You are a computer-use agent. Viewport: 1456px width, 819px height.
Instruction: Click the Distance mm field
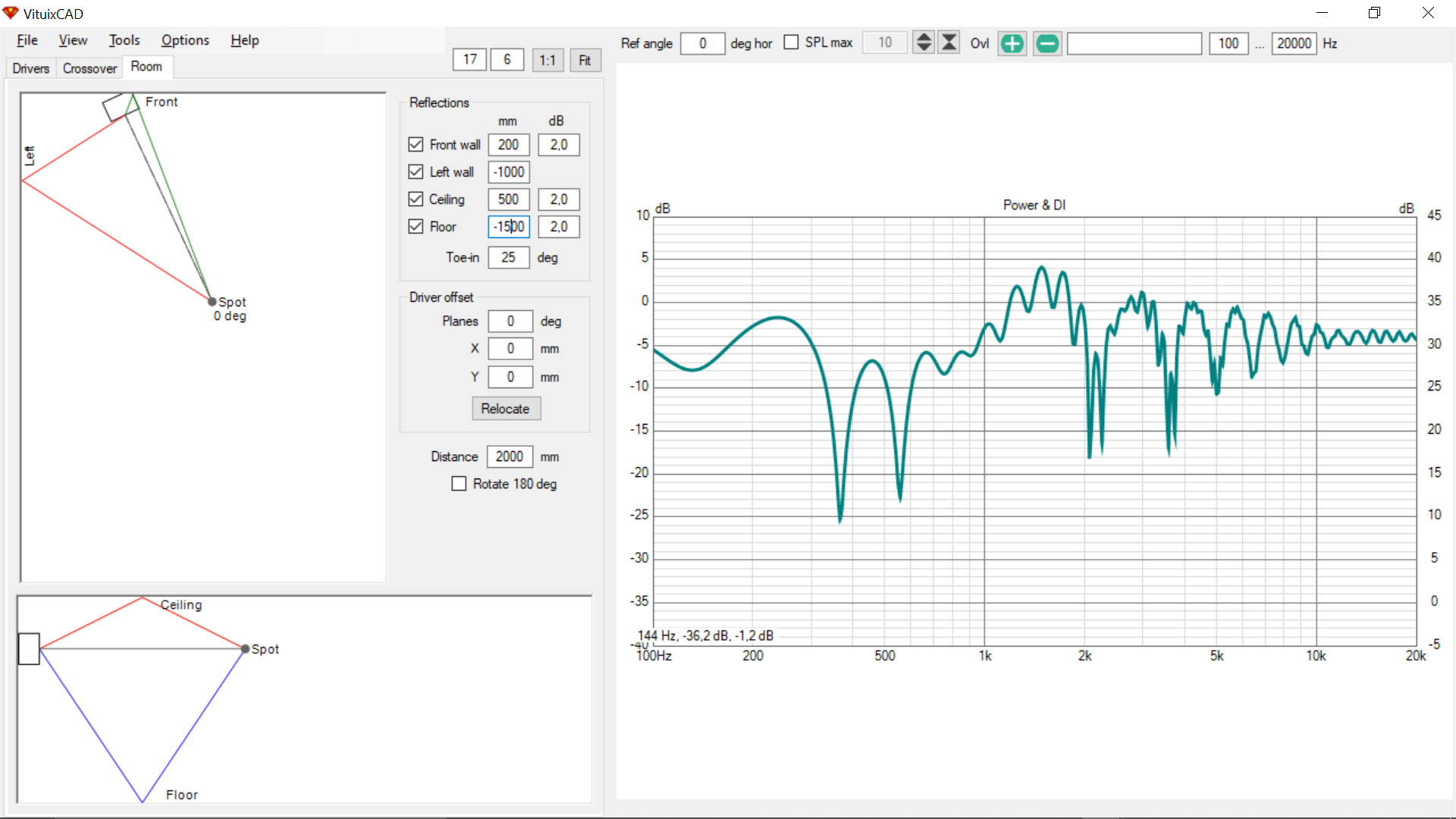[x=510, y=457]
